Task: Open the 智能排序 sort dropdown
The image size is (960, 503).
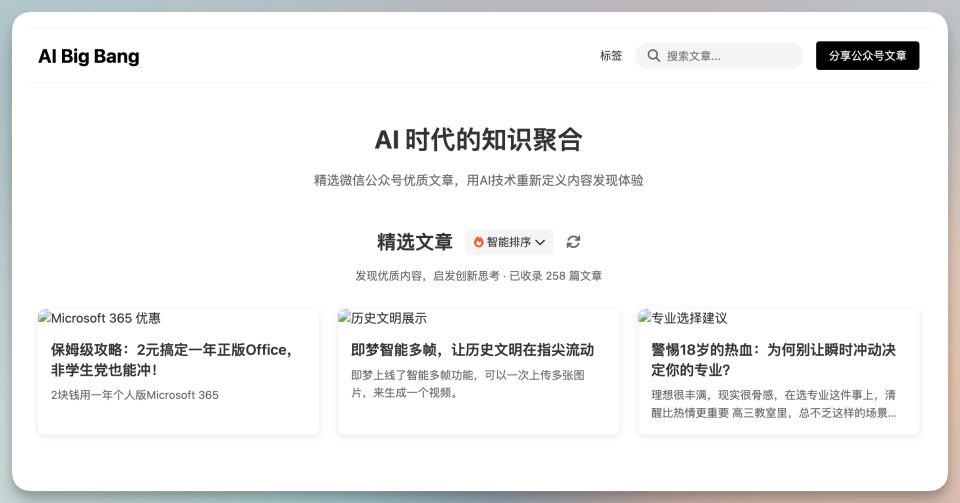Action: point(509,242)
